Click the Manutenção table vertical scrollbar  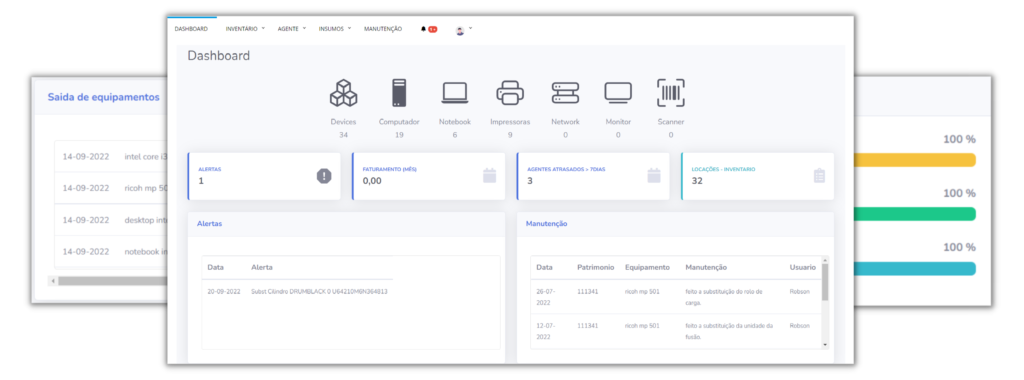825,302
